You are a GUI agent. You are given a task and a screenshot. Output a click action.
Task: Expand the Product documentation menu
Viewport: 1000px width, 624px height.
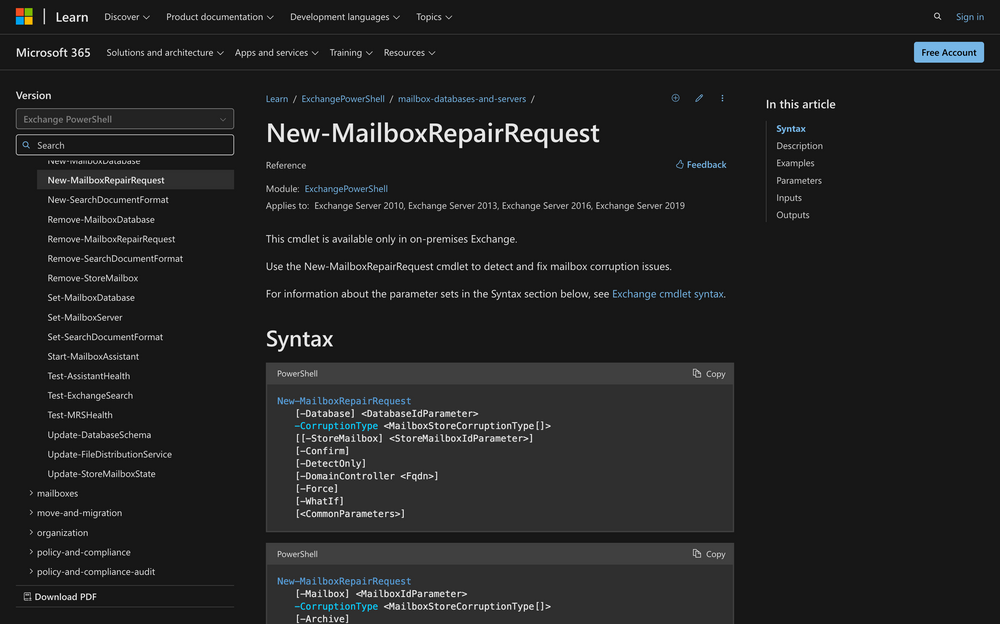click(x=220, y=17)
